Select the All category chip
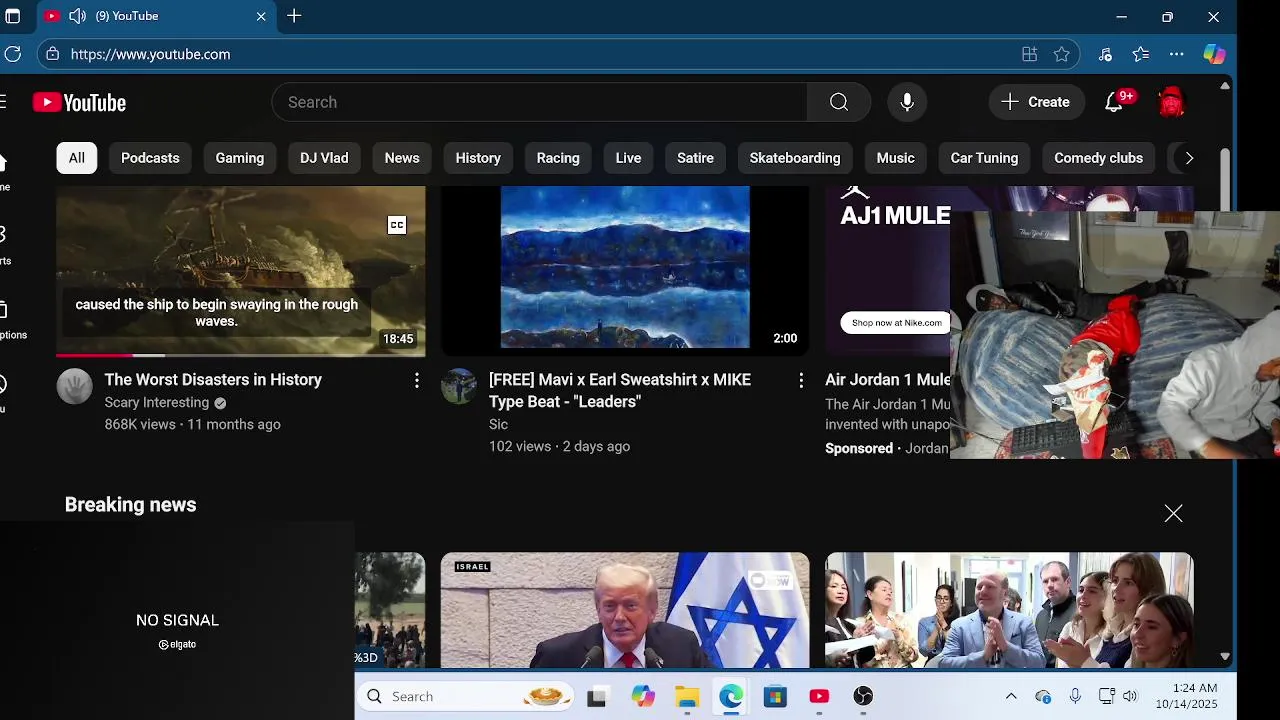This screenshot has width=1280, height=720. (x=77, y=158)
